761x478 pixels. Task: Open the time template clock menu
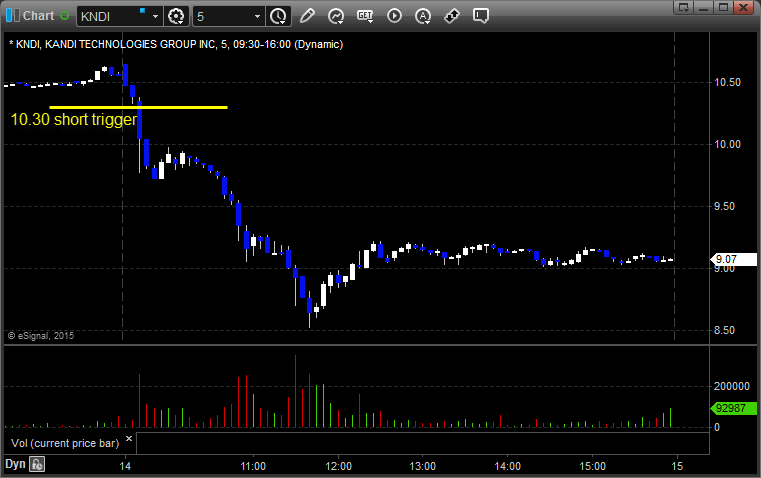(x=279, y=16)
